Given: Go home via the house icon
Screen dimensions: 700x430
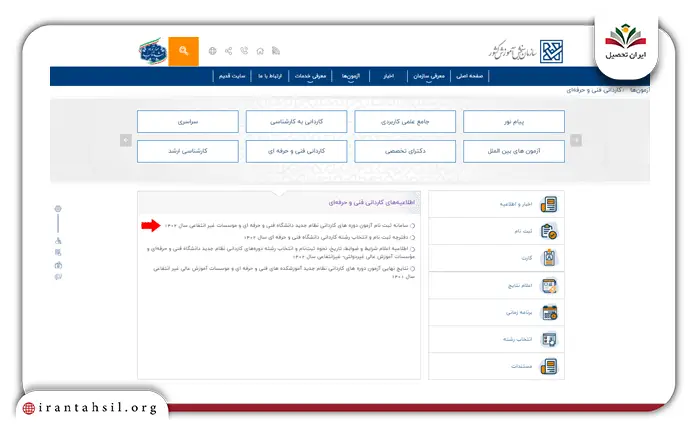Looking at the screenshot, I should click(260, 51).
